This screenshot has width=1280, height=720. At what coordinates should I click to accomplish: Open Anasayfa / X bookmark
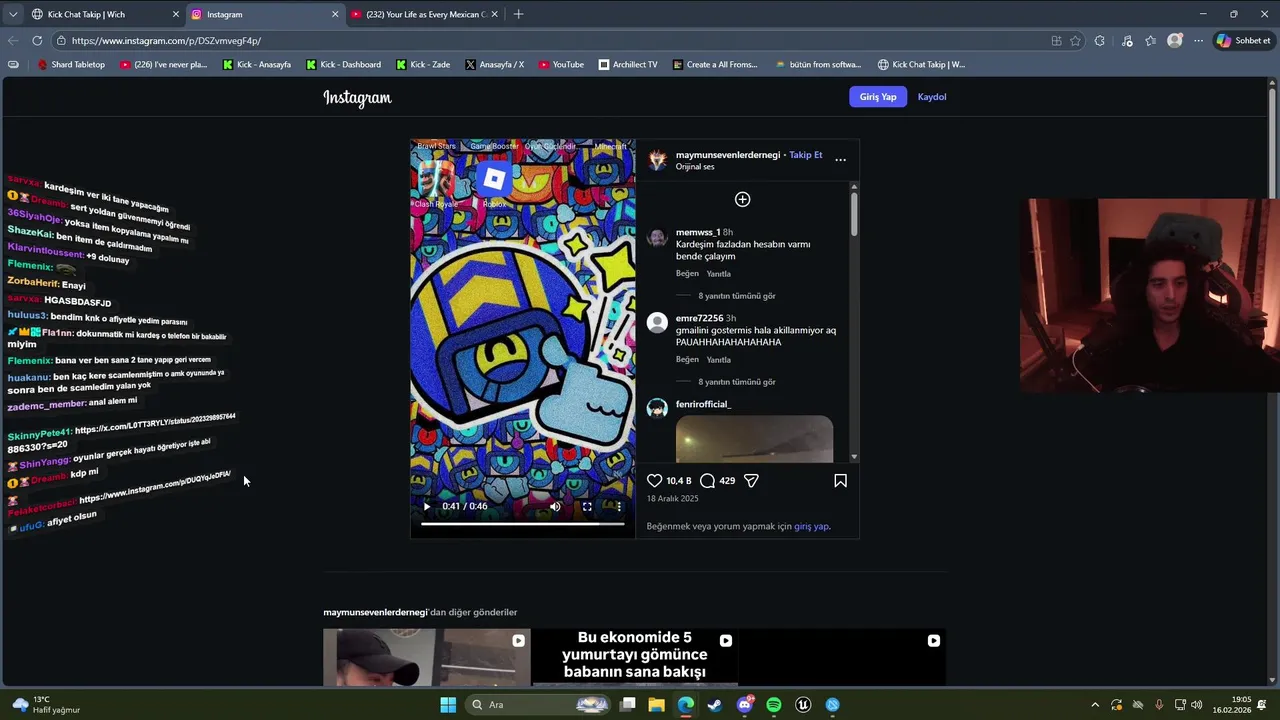(x=494, y=64)
